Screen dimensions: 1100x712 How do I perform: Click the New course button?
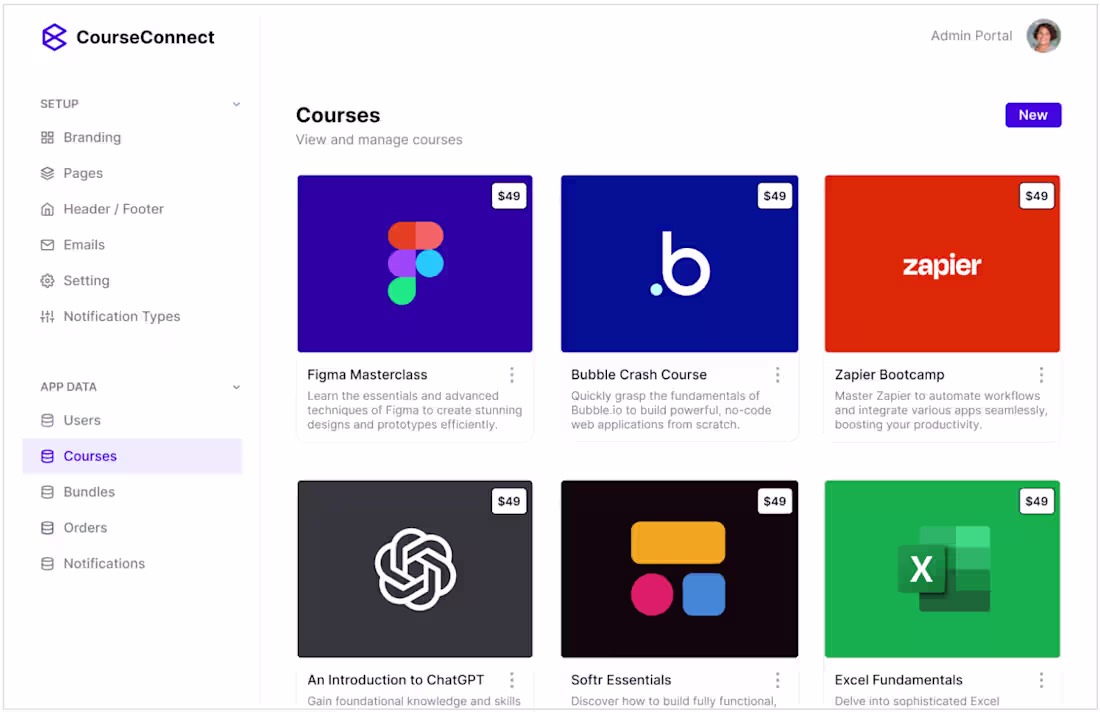(1033, 115)
